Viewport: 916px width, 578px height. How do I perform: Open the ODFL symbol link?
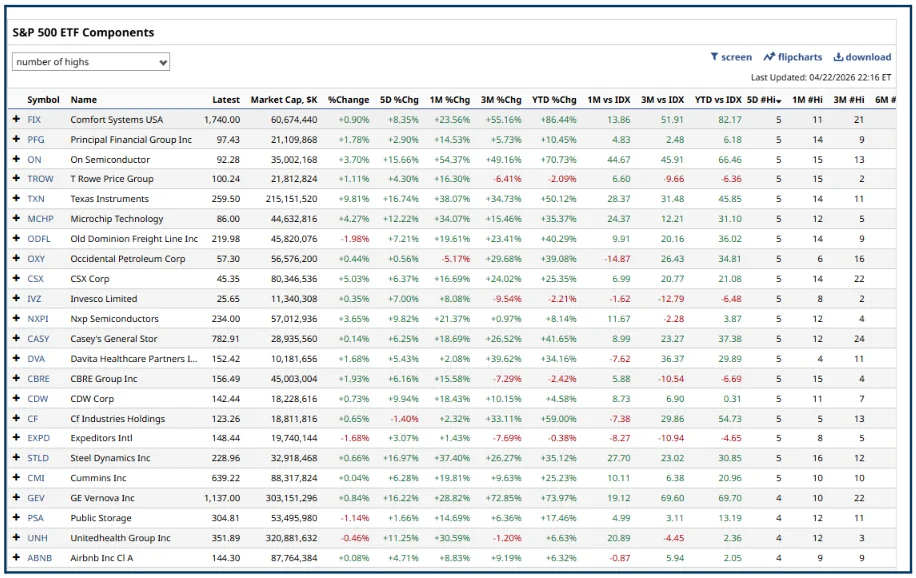click(x=39, y=238)
